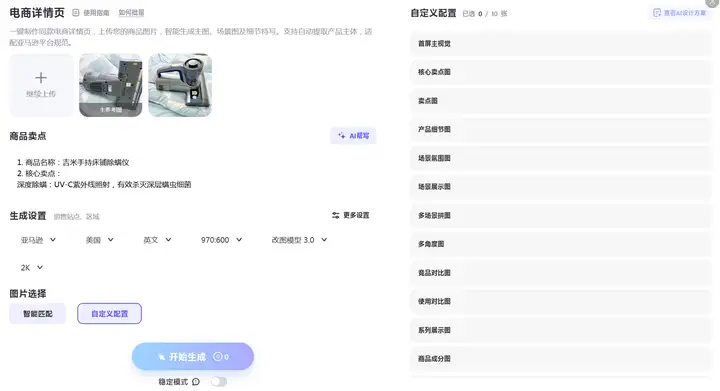The image size is (720, 391).
Task: Click the 开始生成 button
Action: [192, 357]
